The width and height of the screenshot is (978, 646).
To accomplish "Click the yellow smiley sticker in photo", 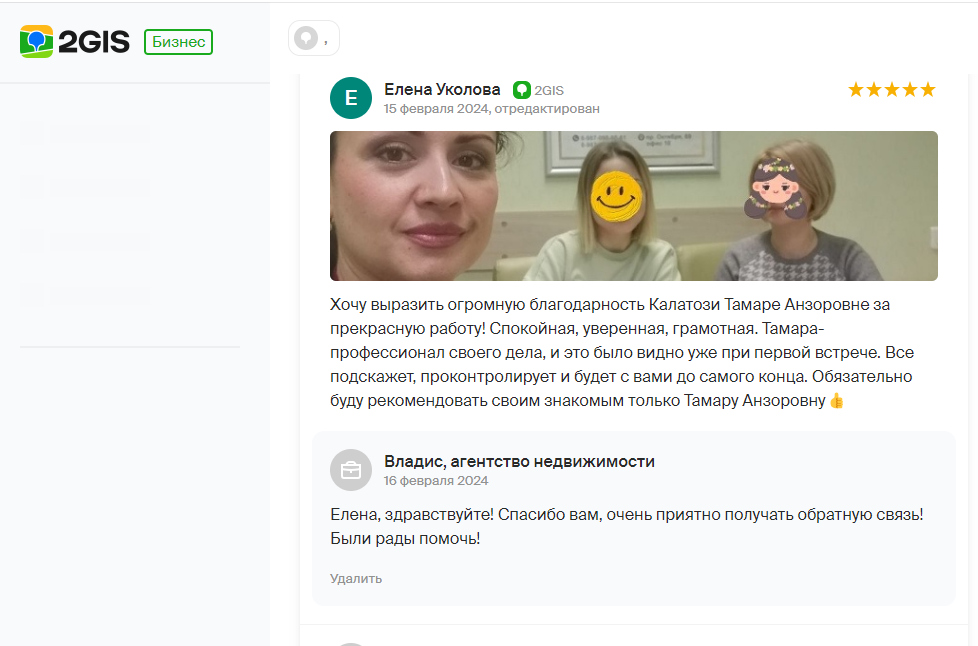I will [616, 196].
